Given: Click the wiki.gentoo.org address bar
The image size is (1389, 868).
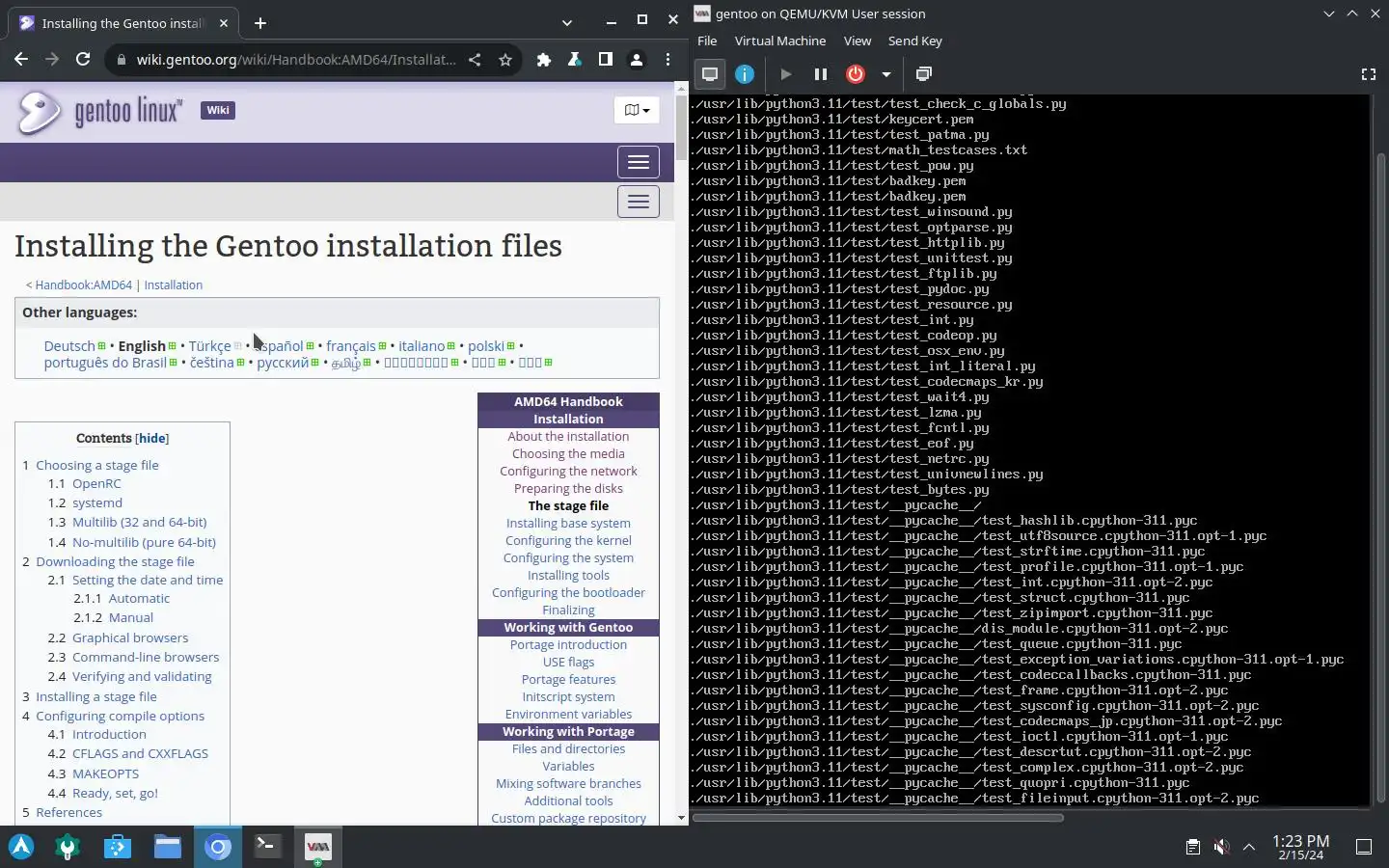Looking at the screenshot, I should [x=296, y=60].
